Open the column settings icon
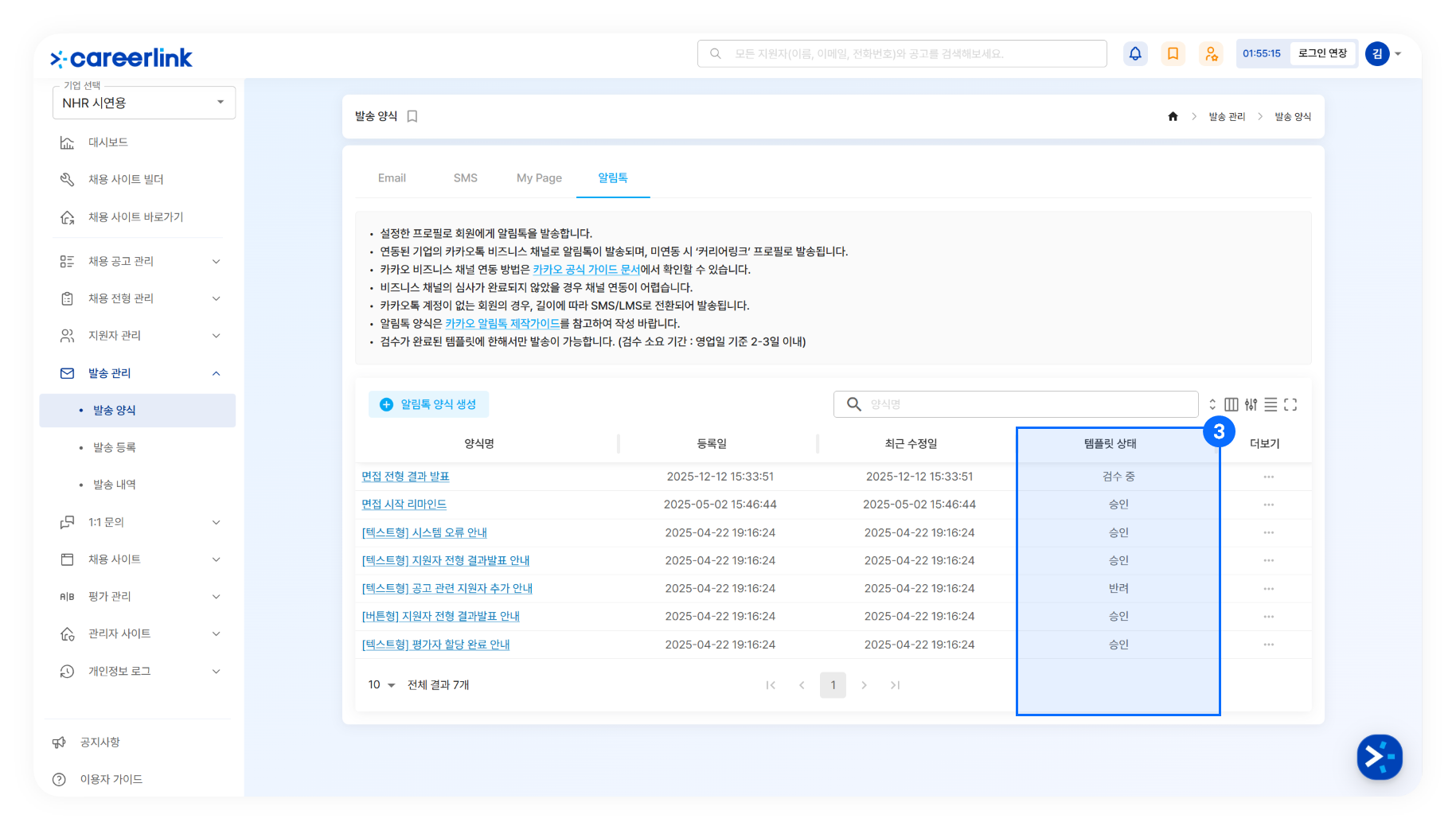The height and width of the screenshot is (830, 1456). click(1232, 404)
